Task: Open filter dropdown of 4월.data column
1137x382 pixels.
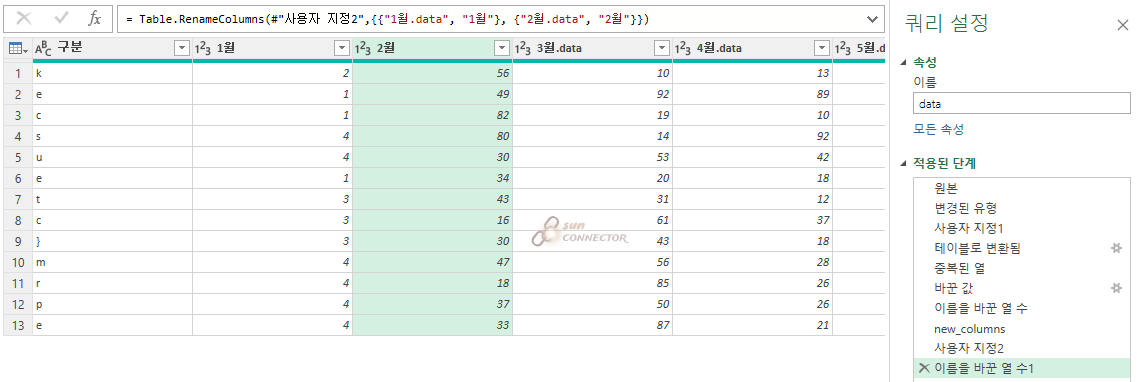Action: click(822, 49)
